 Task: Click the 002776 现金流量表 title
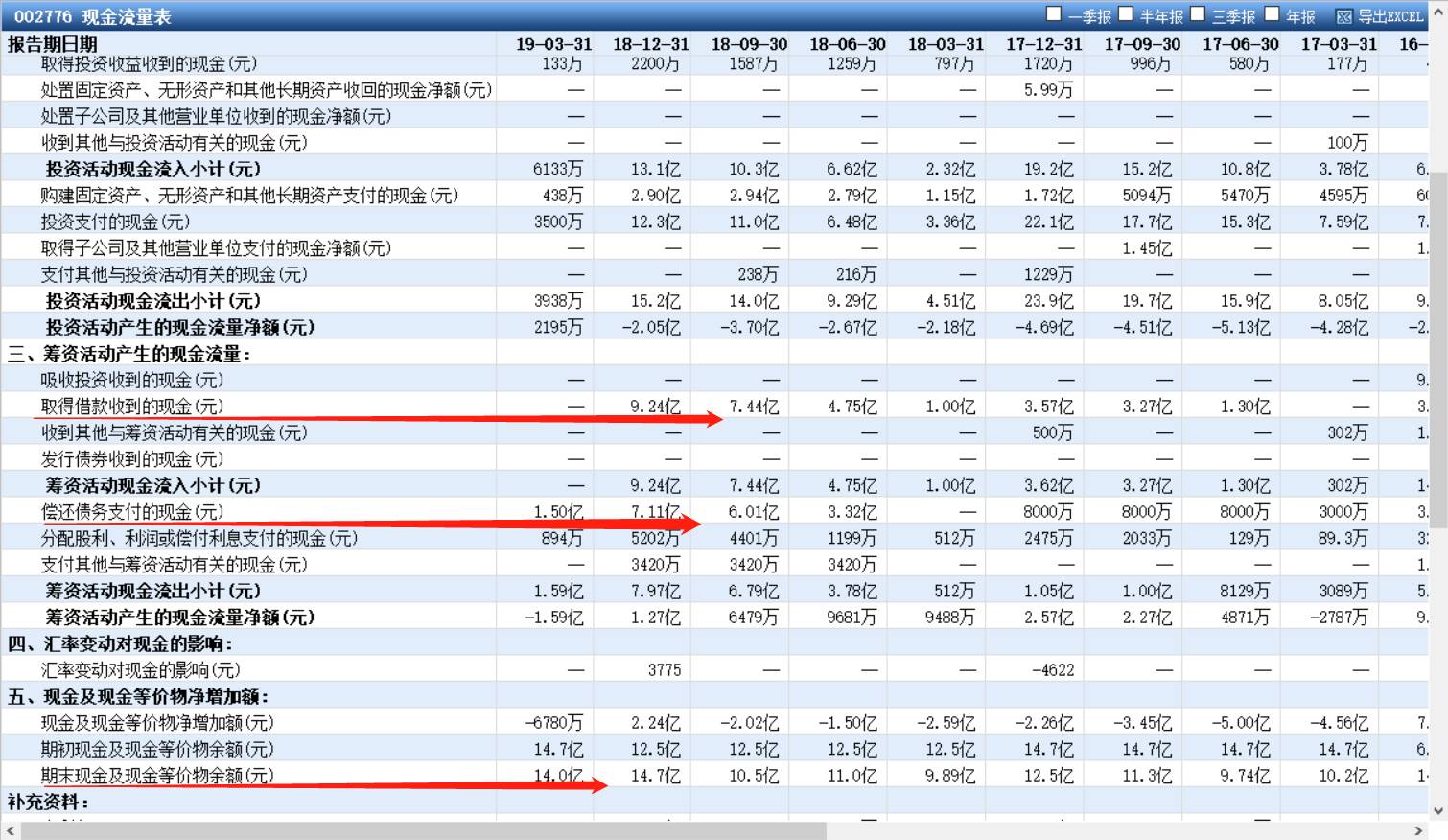pos(92,16)
